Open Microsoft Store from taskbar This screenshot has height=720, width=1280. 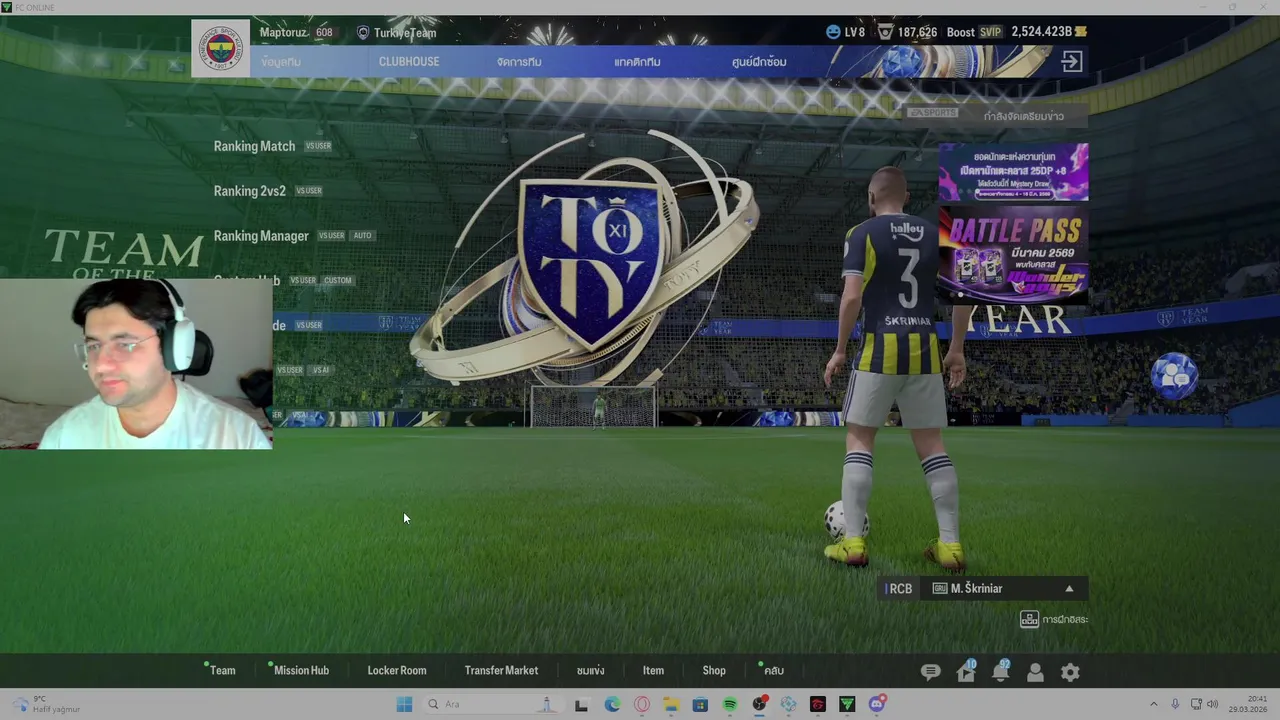(x=700, y=704)
